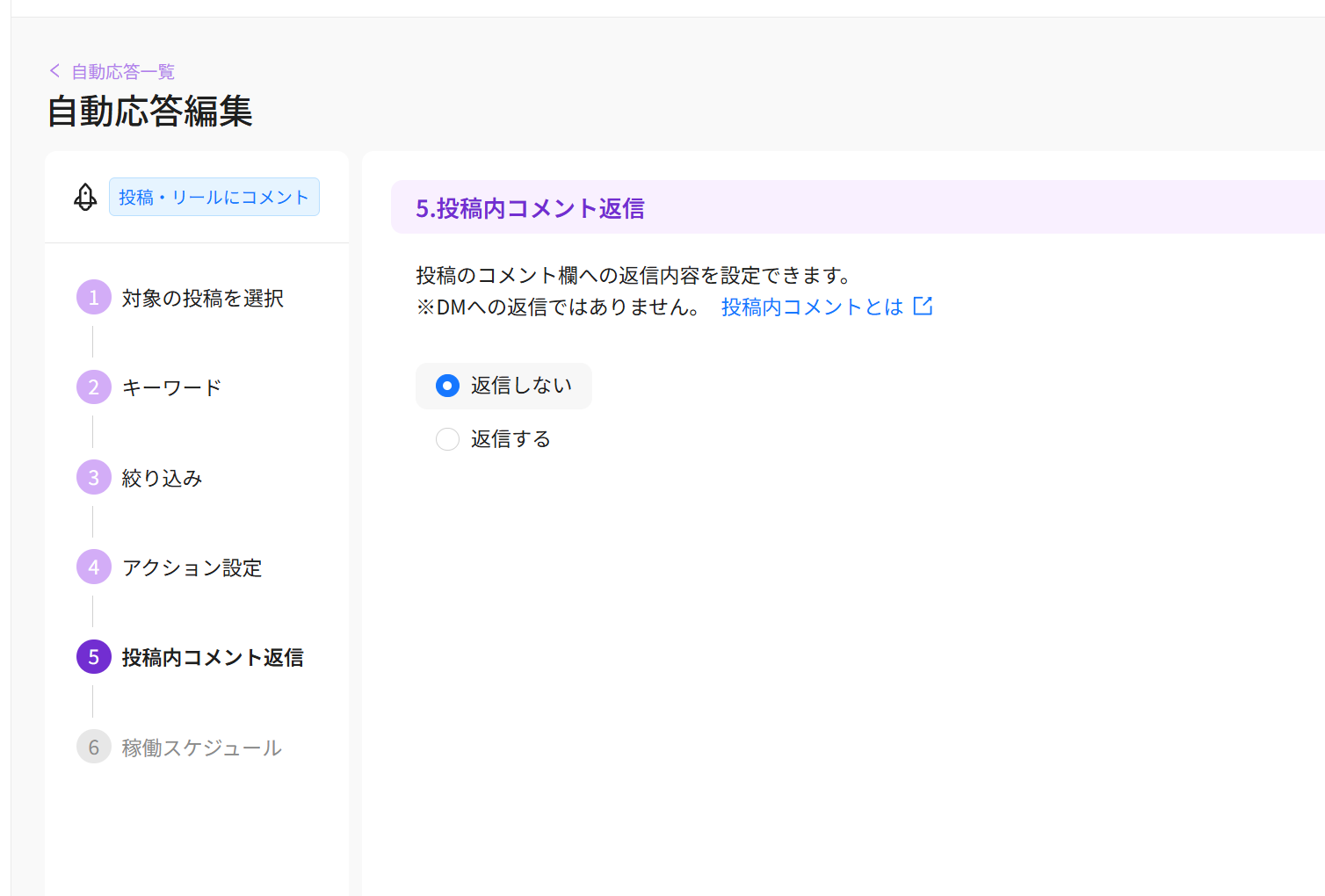Image resolution: width=1325 pixels, height=896 pixels.
Task: Go to the 絞り込み step
Action: click(162, 479)
